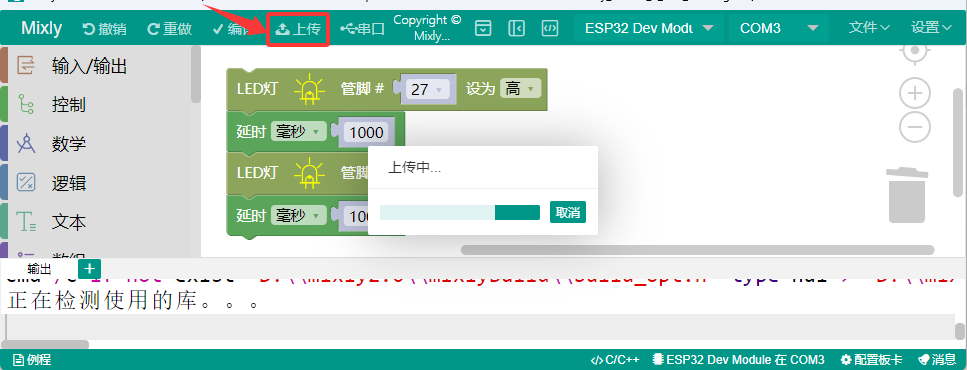
Task: Toggle the bottom output panel icon
Action: coord(483,28)
